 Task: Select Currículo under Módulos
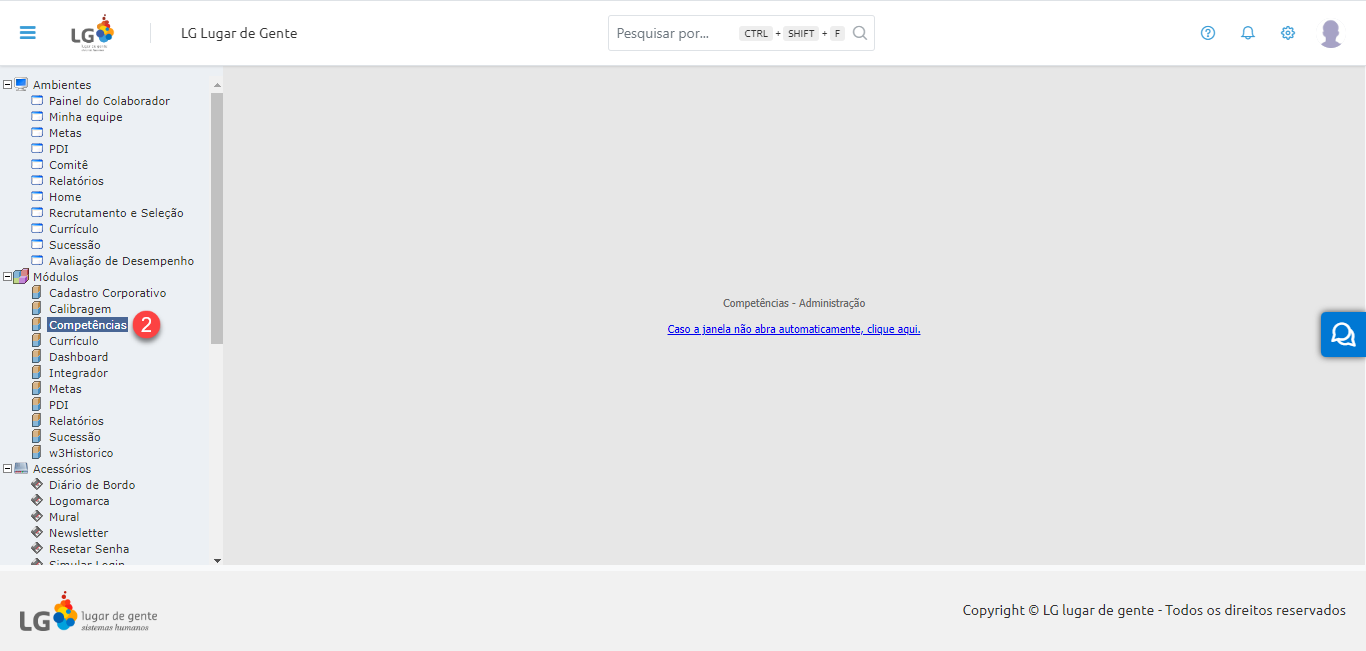(x=74, y=341)
